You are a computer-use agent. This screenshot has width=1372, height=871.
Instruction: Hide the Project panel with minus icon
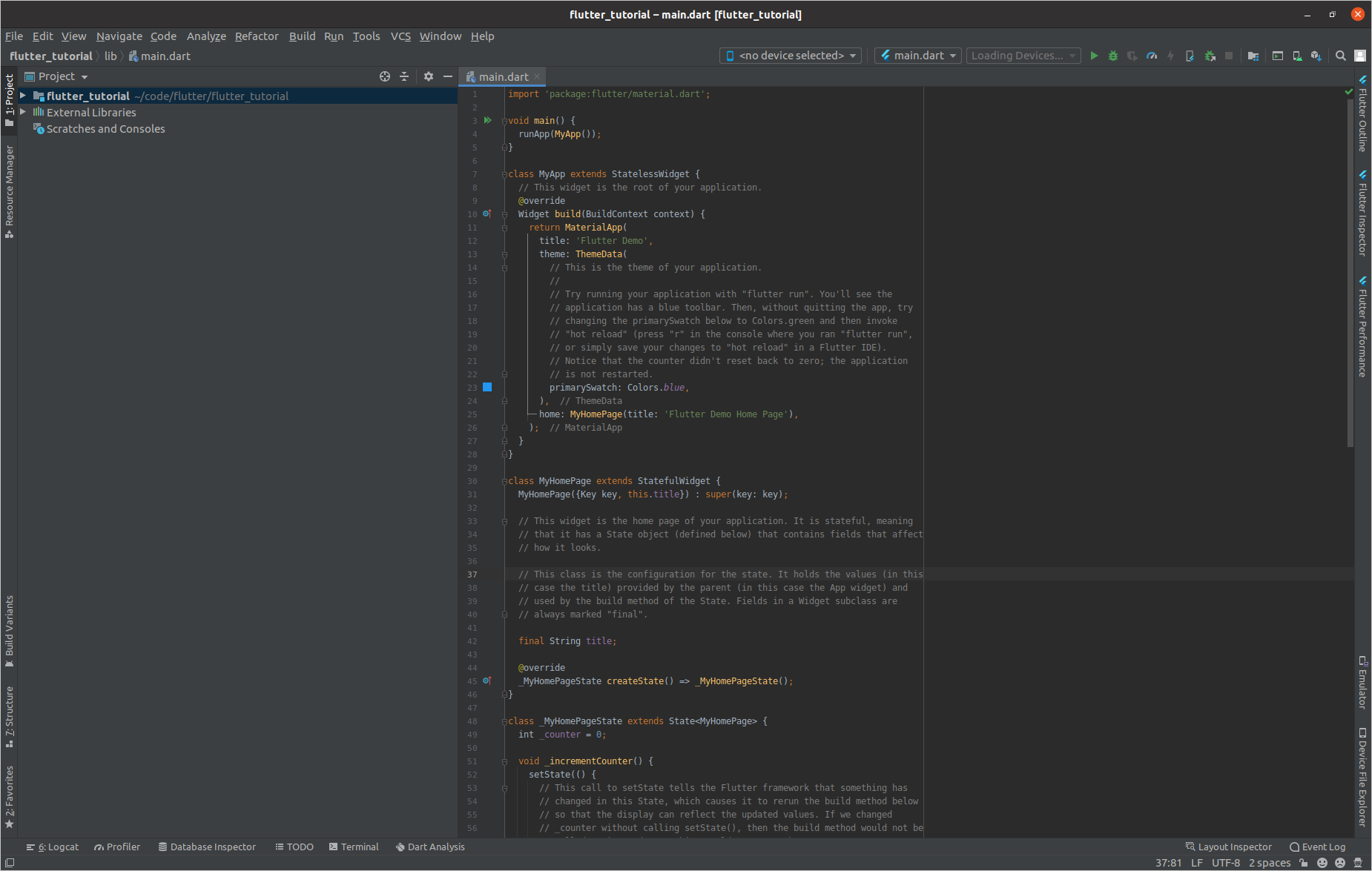click(448, 76)
